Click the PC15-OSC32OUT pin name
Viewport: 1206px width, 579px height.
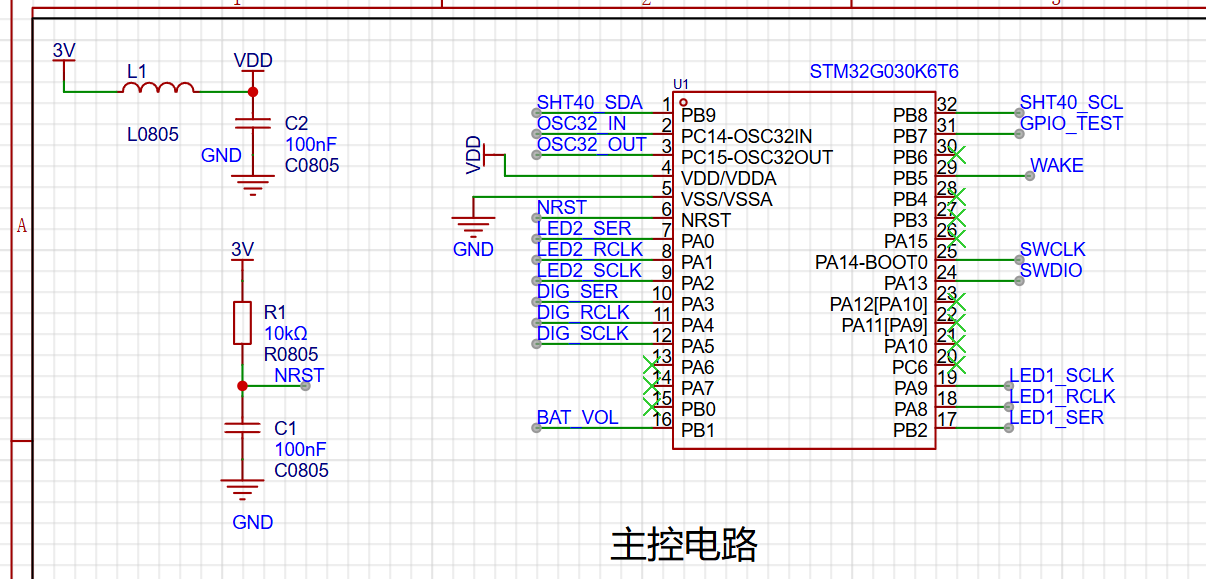(756, 157)
